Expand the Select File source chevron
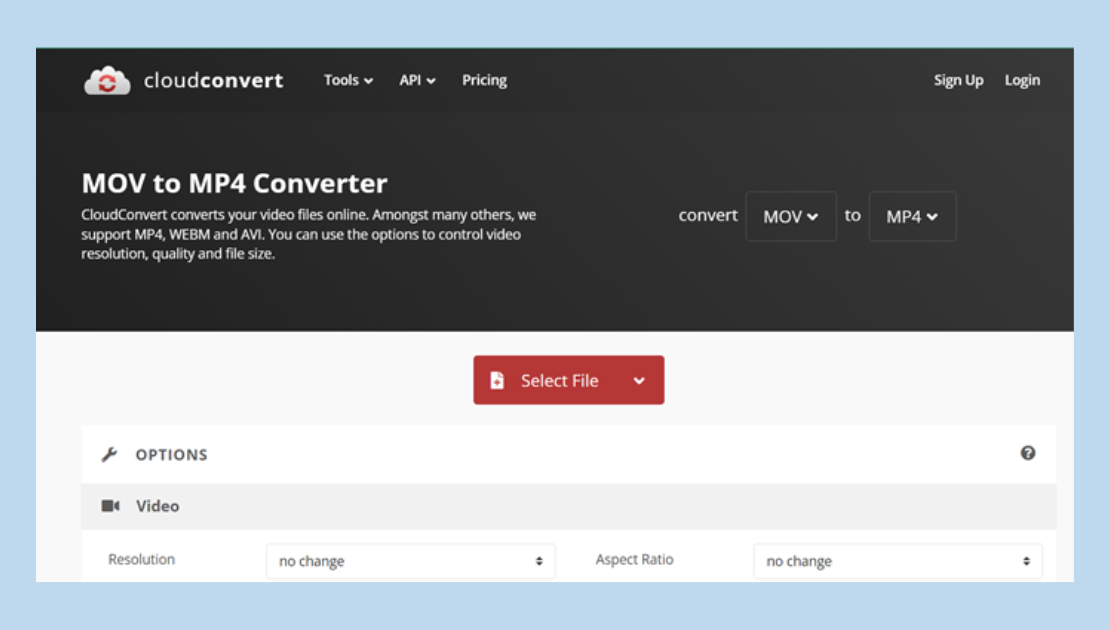The image size is (1110, 630). 639,381
